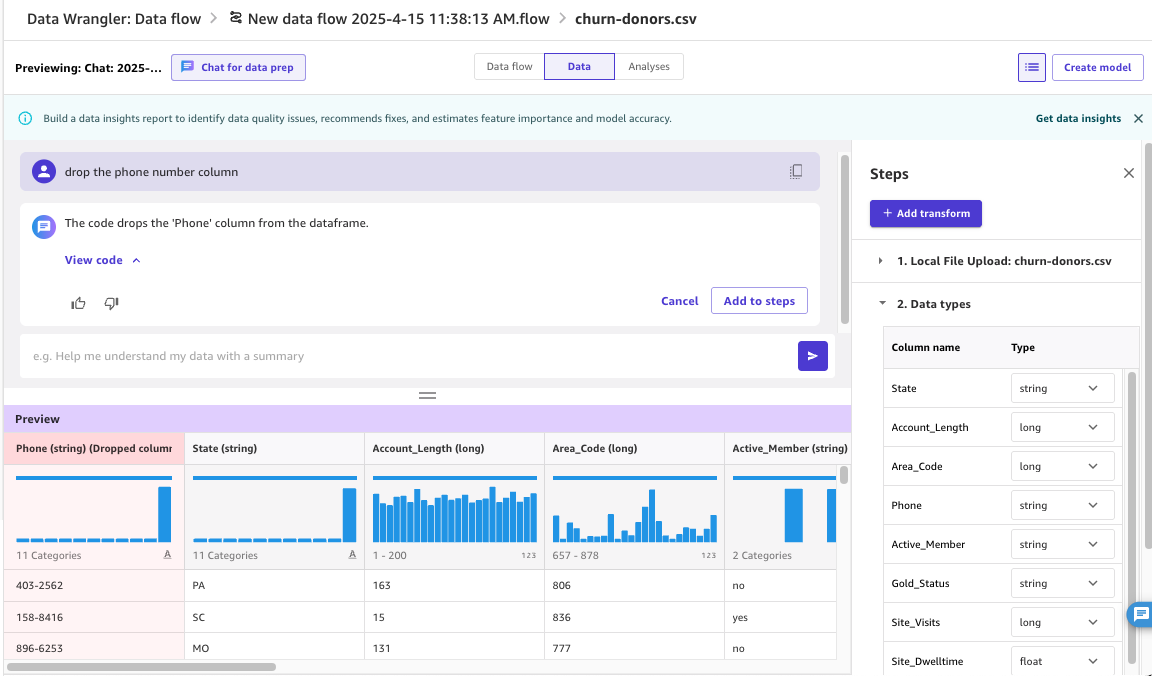
Task: Click the Add to steps button
Action: click(759, 301)
